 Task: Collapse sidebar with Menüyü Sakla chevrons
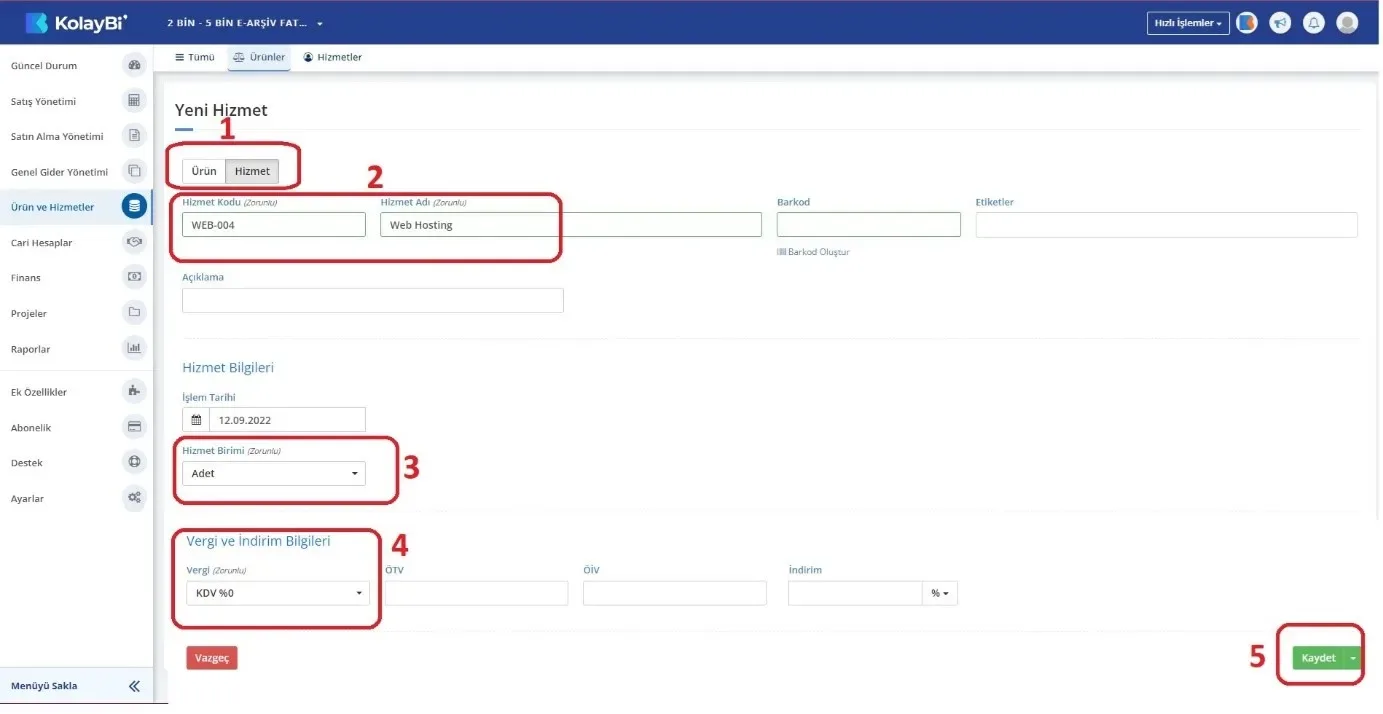134,686
